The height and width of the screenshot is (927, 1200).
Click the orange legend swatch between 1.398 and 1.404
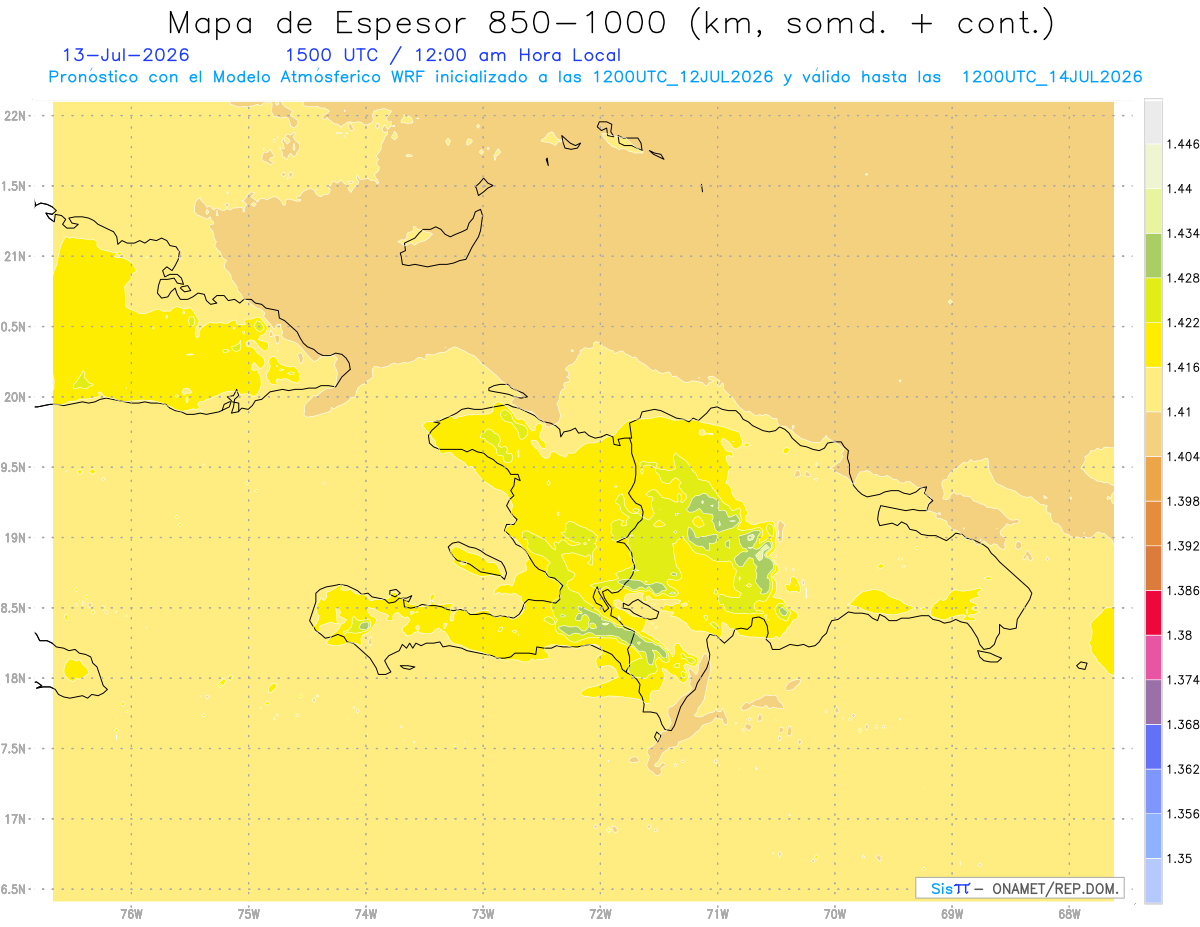[x=1153, y=479]
